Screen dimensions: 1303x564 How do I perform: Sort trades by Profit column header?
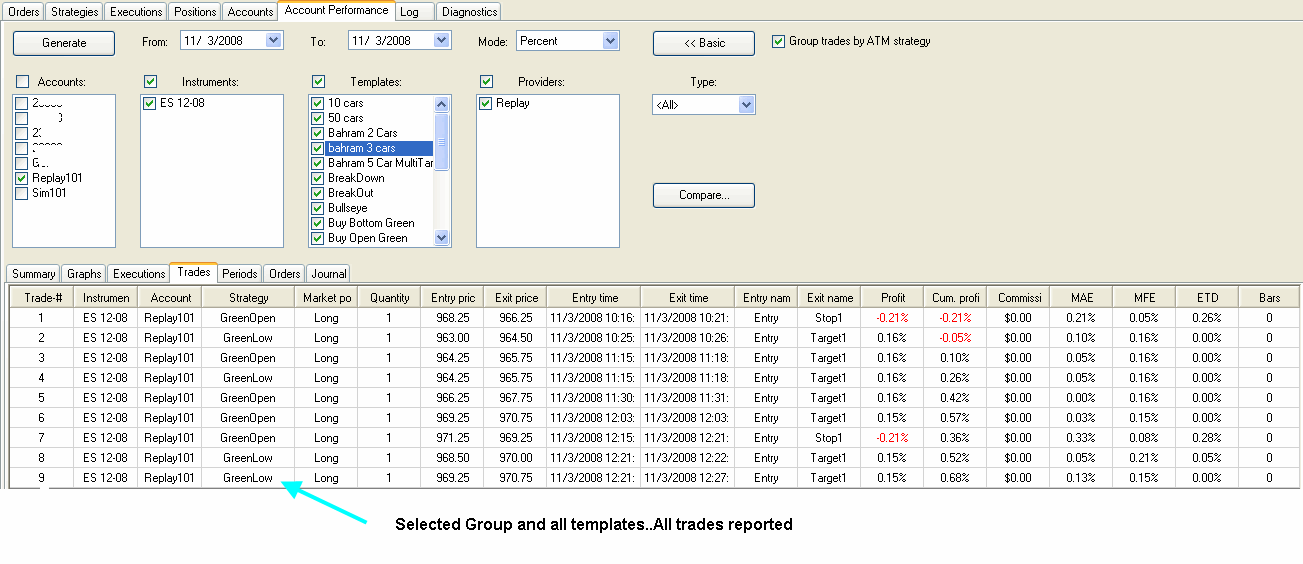pyautogui.click(x=893, y=298)
